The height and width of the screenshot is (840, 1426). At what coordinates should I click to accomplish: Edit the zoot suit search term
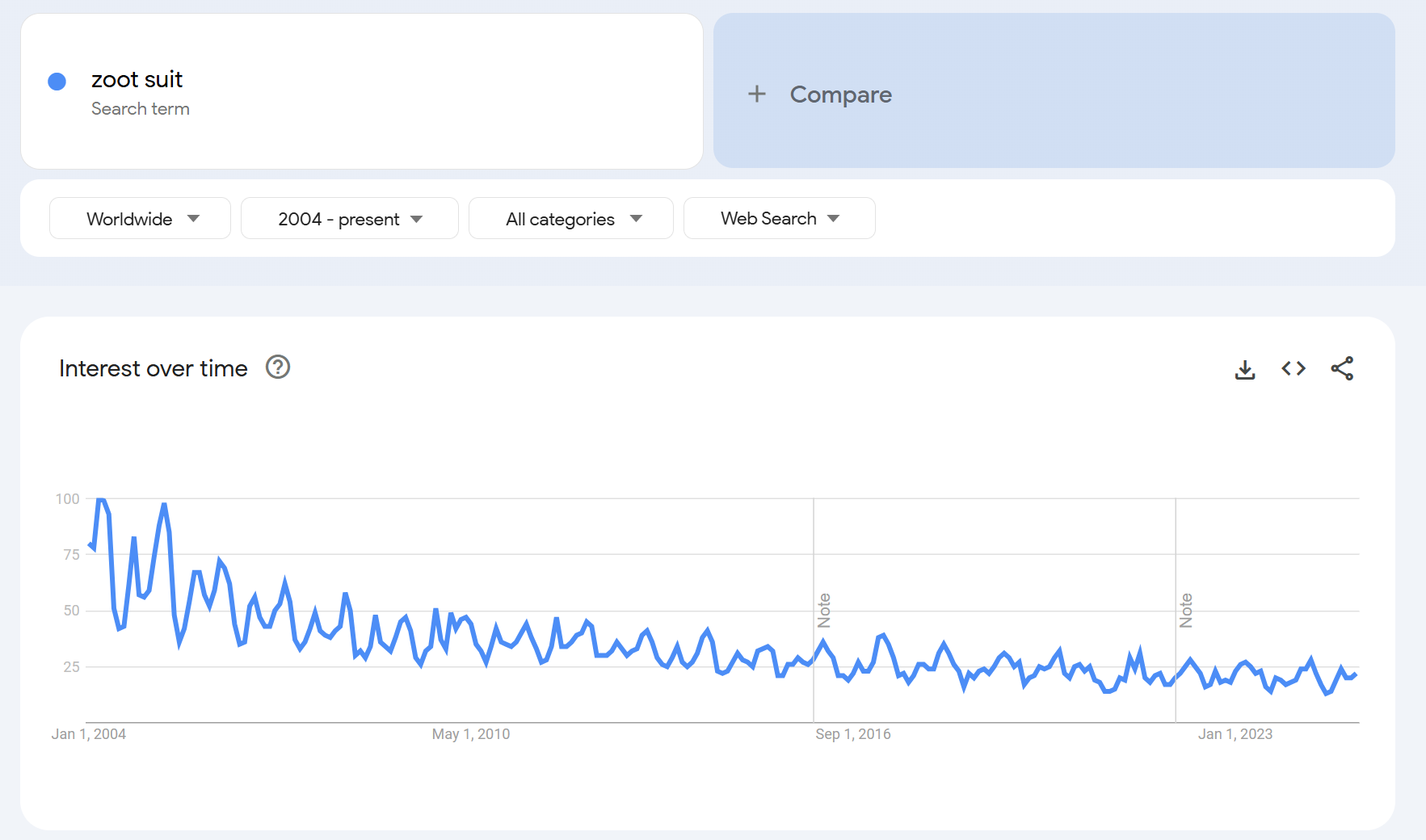[137, 79]
